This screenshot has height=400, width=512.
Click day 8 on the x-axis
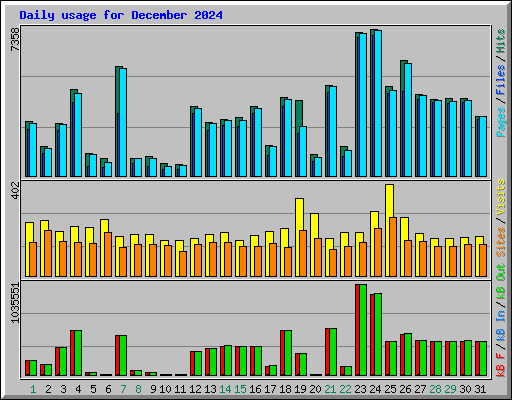click(x=138, y=389)
